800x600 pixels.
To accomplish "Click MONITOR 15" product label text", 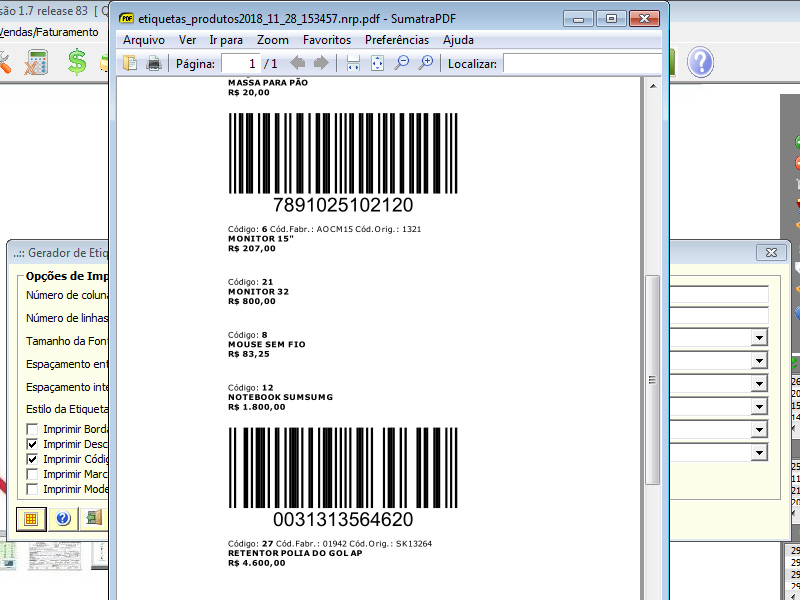I will click(261, 239).
